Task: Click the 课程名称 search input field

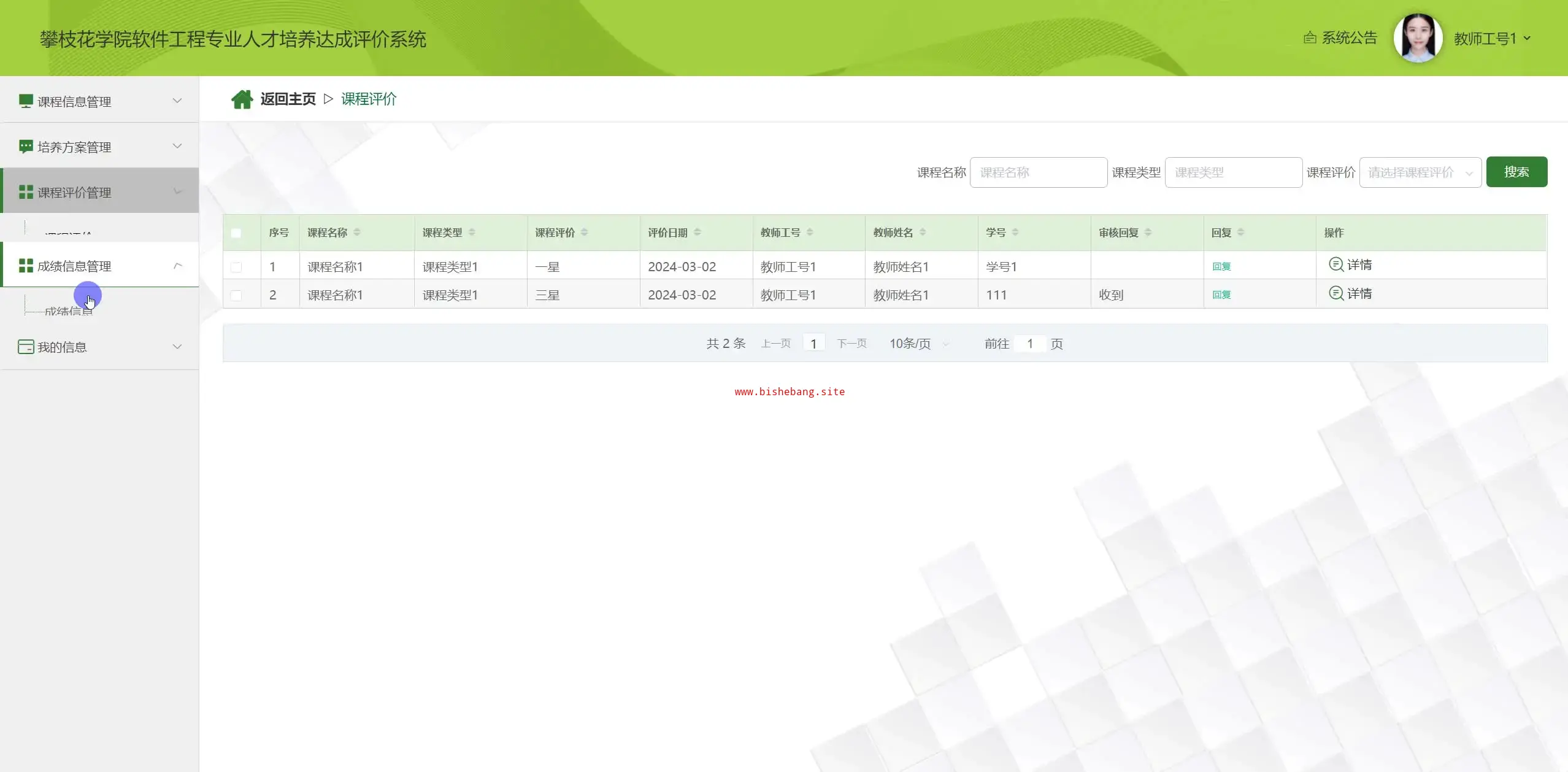Action: tap(1038, 173)
